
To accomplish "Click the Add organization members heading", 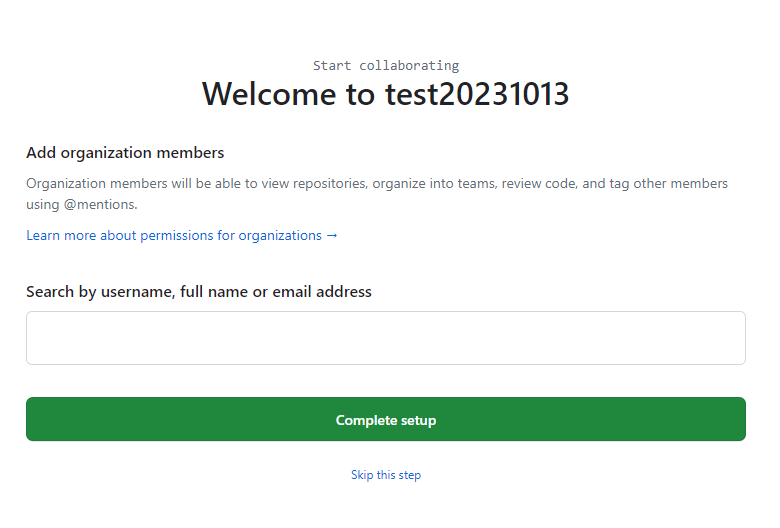I will [125, 153].
